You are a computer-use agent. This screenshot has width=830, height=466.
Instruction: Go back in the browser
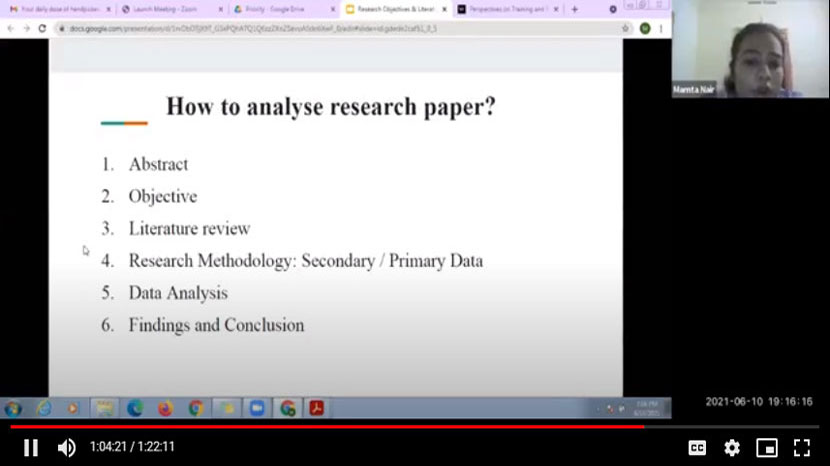pos(11,29)
